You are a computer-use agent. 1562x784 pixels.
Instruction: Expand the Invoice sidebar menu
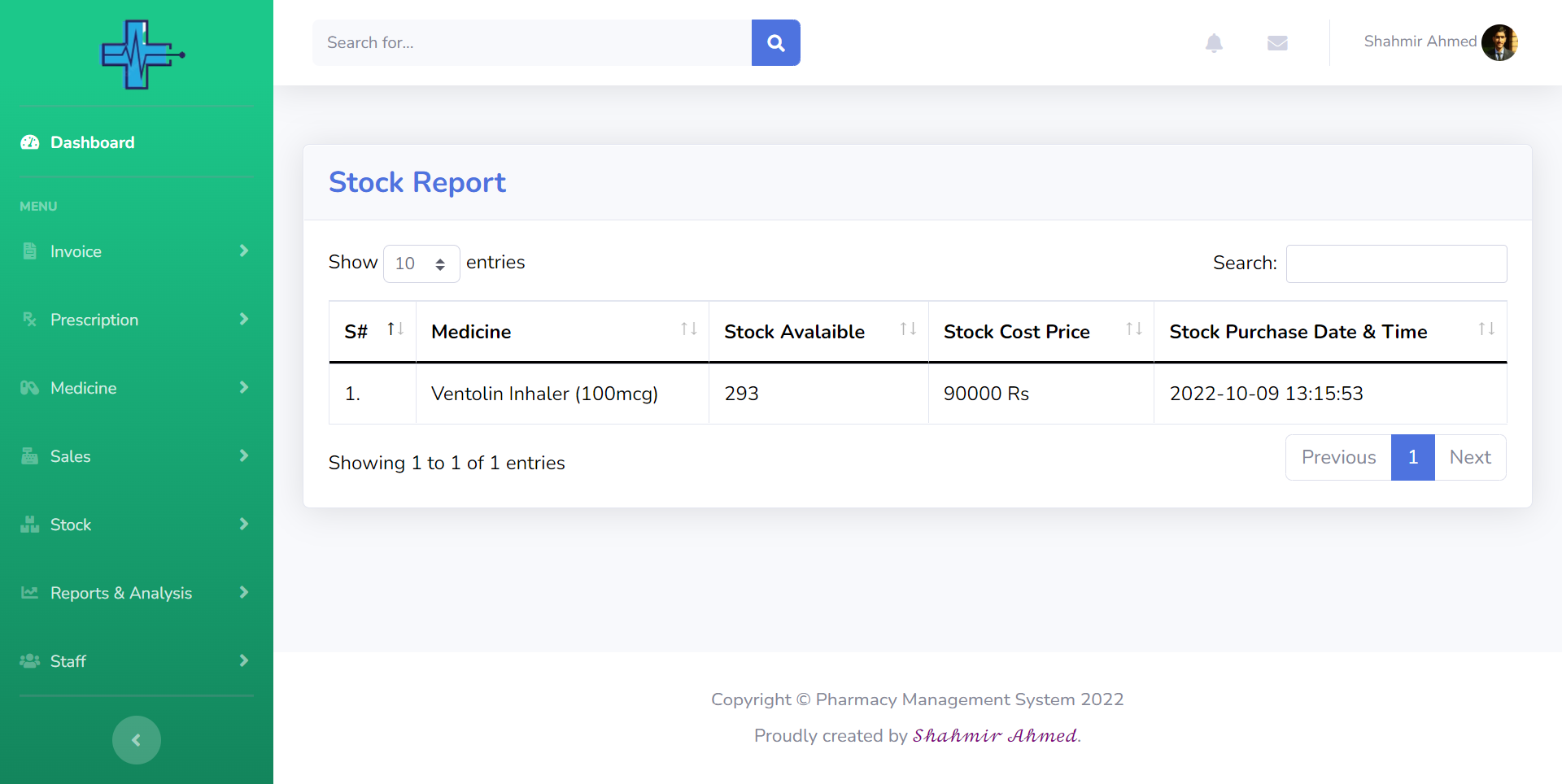135,251
